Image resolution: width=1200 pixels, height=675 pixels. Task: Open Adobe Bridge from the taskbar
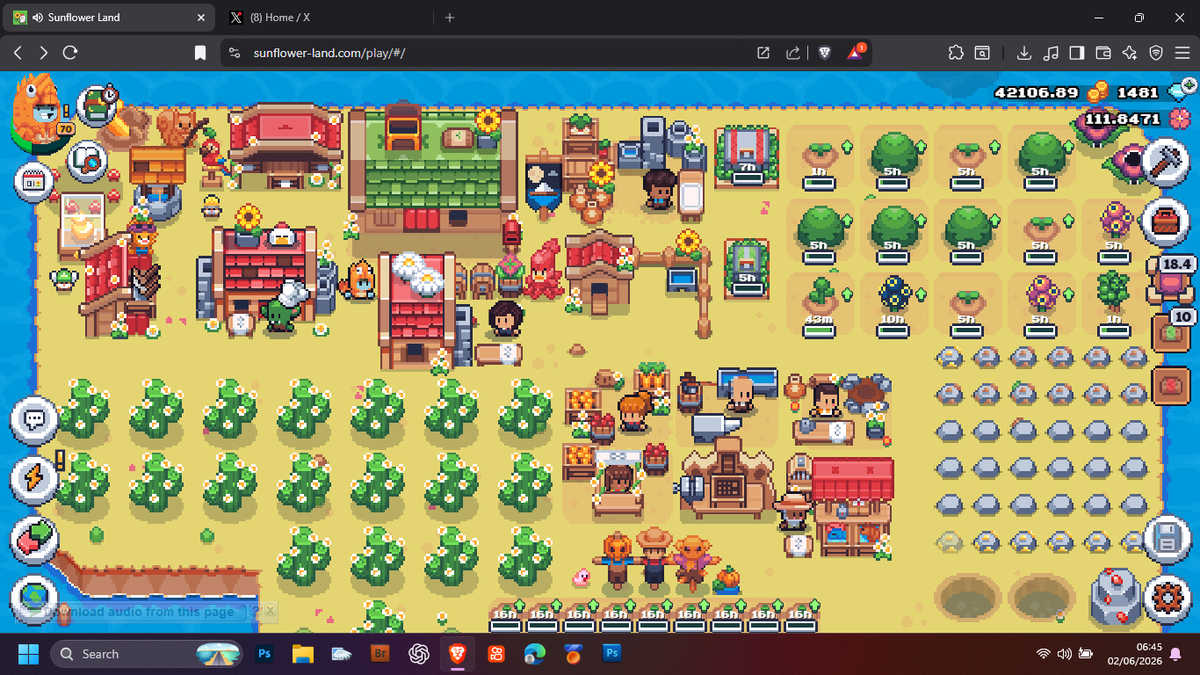tap(380, 654)
